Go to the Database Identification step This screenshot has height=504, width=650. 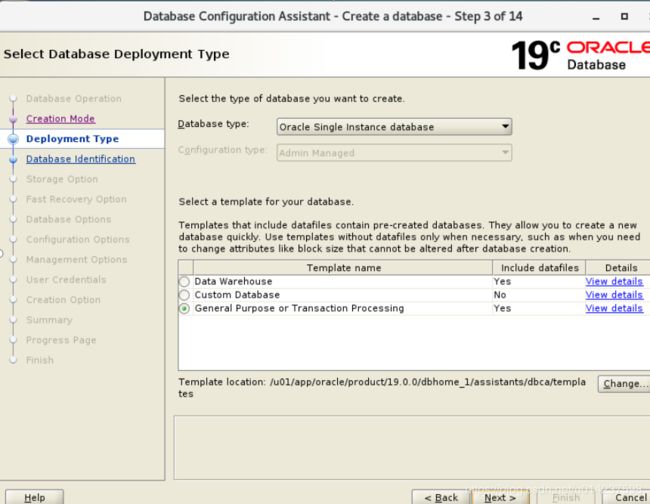pos(80,159)
